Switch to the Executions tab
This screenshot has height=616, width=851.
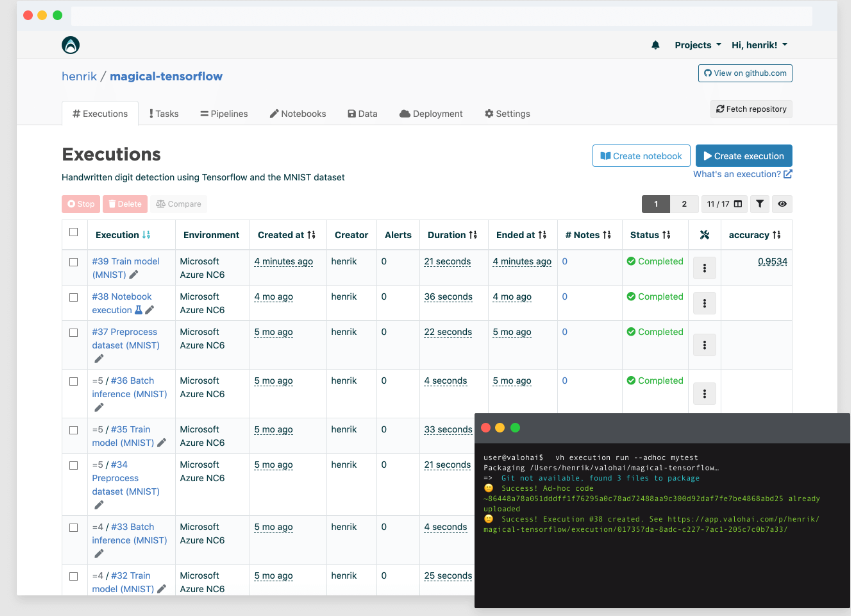coord(100,113)
